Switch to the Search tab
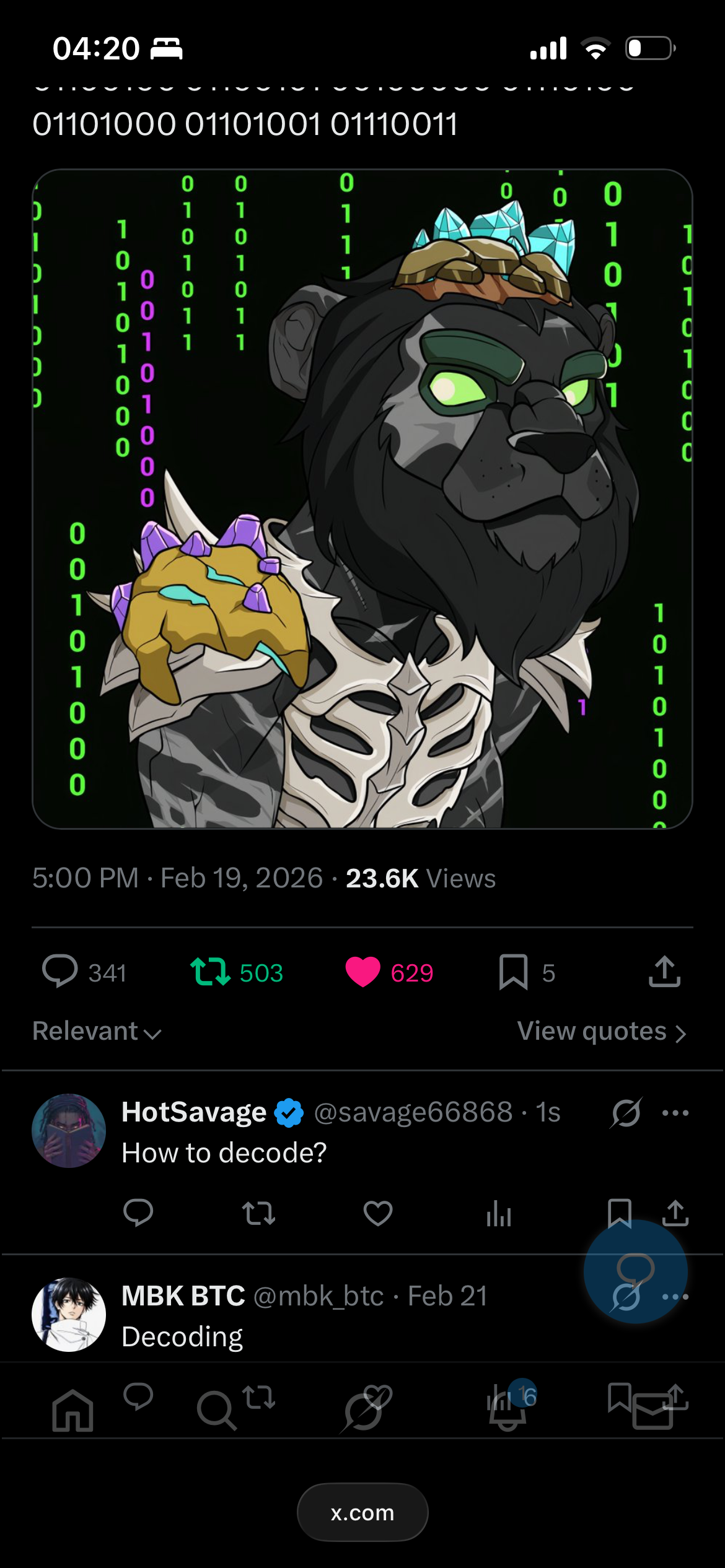 point(216,1411)
